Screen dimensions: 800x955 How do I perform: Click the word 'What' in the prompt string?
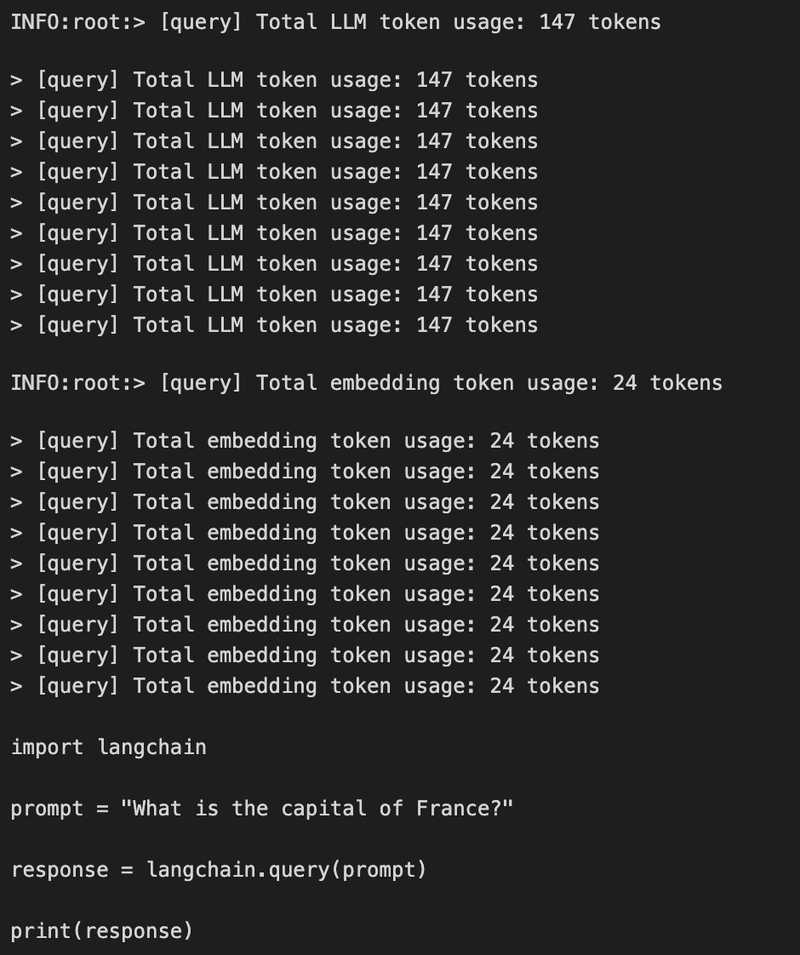point(157,808)
